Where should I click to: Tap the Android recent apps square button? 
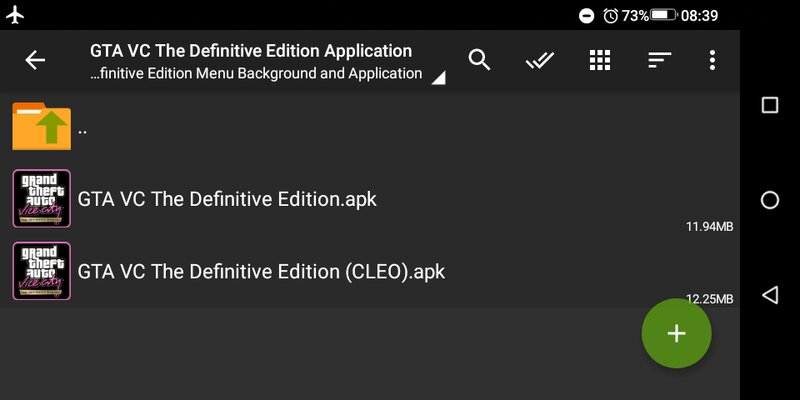(770, 105)
